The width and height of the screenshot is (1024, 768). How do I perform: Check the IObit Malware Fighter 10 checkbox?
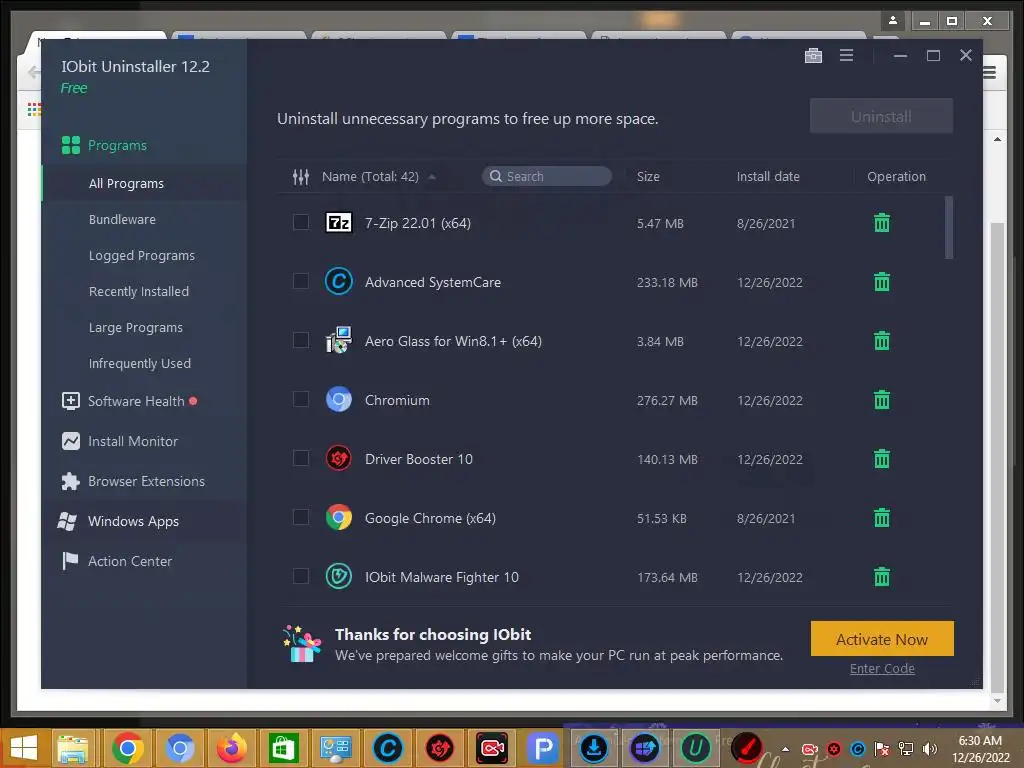click(300, 577)
